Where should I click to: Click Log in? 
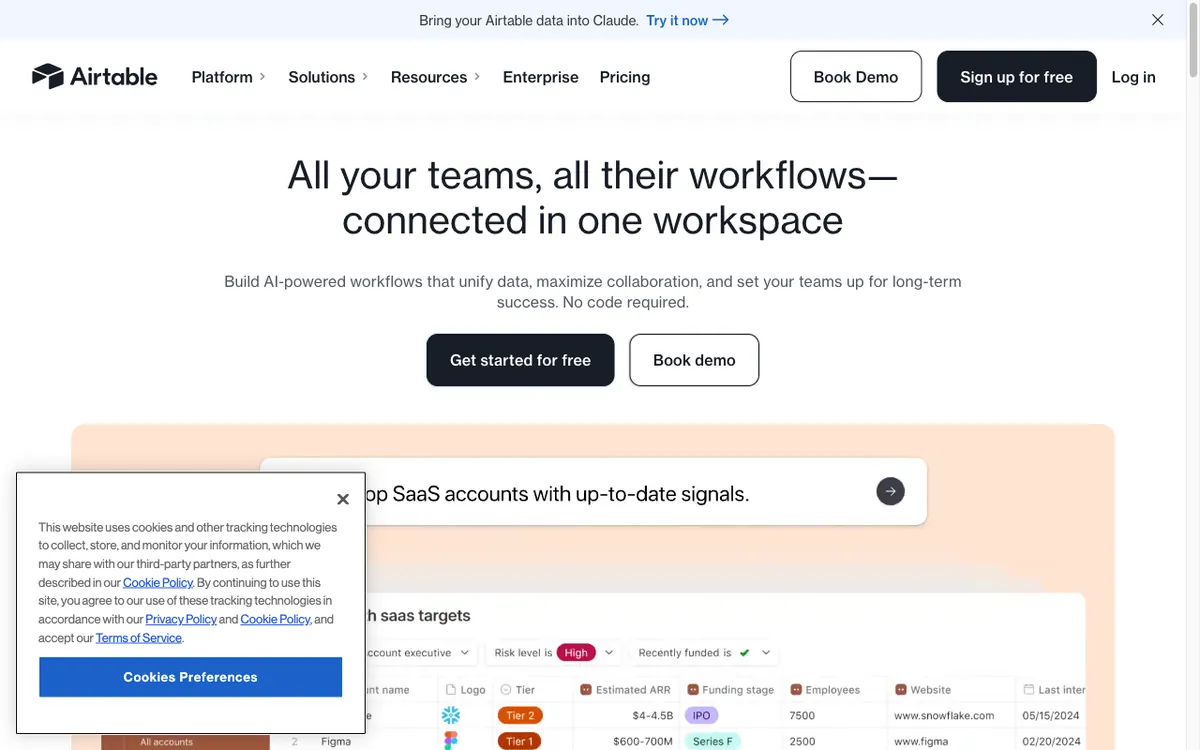(1133, 77)
